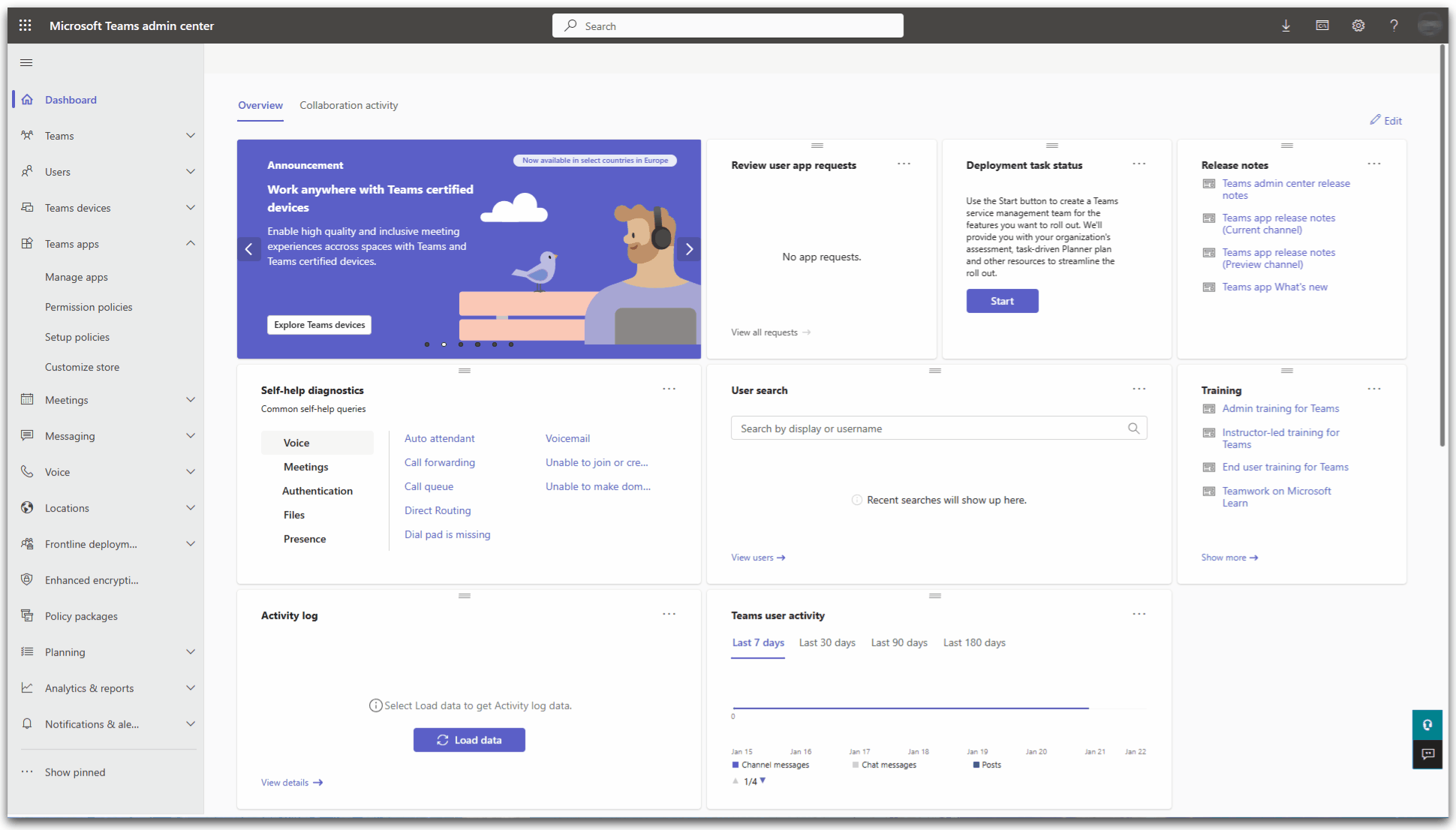The image size is (1456, 830).
Task: Expand the Users menu chevron
Action: (191, 172)
